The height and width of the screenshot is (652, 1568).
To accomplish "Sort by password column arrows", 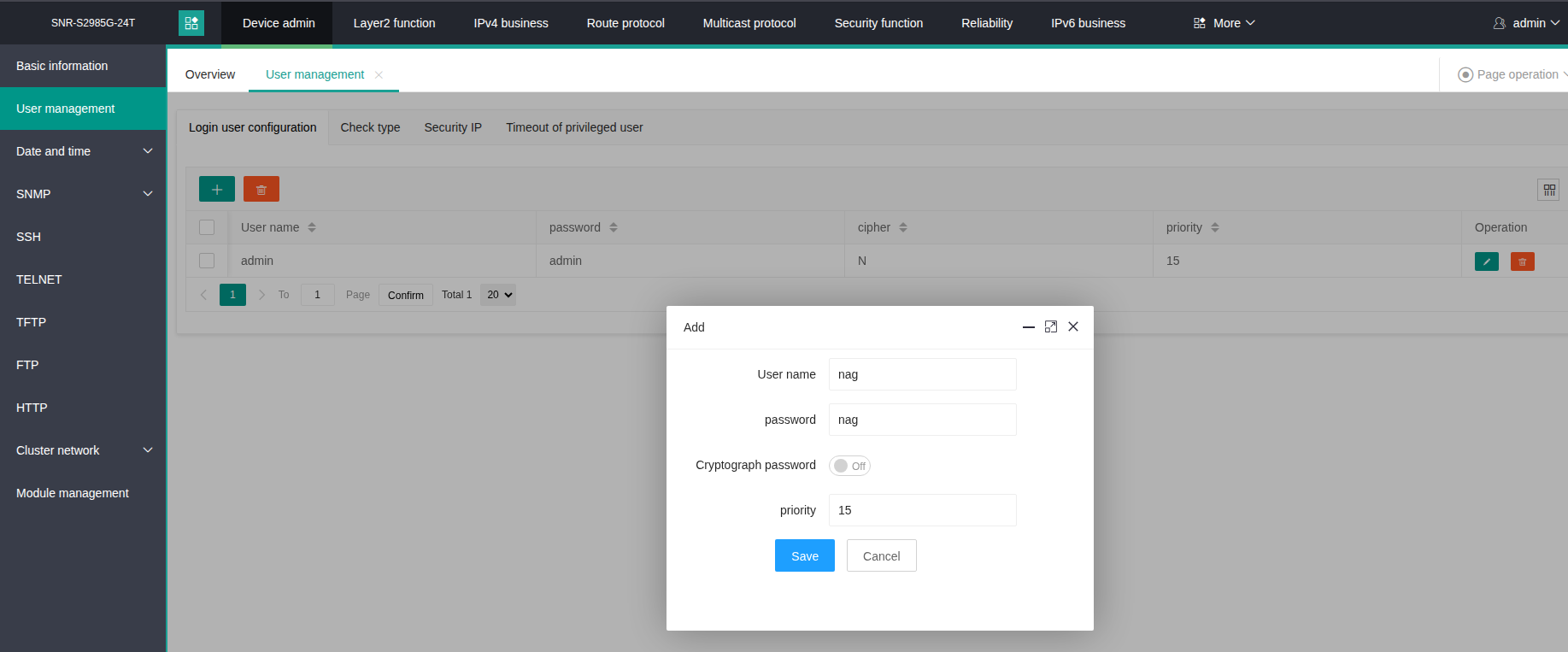I will 614,227.
